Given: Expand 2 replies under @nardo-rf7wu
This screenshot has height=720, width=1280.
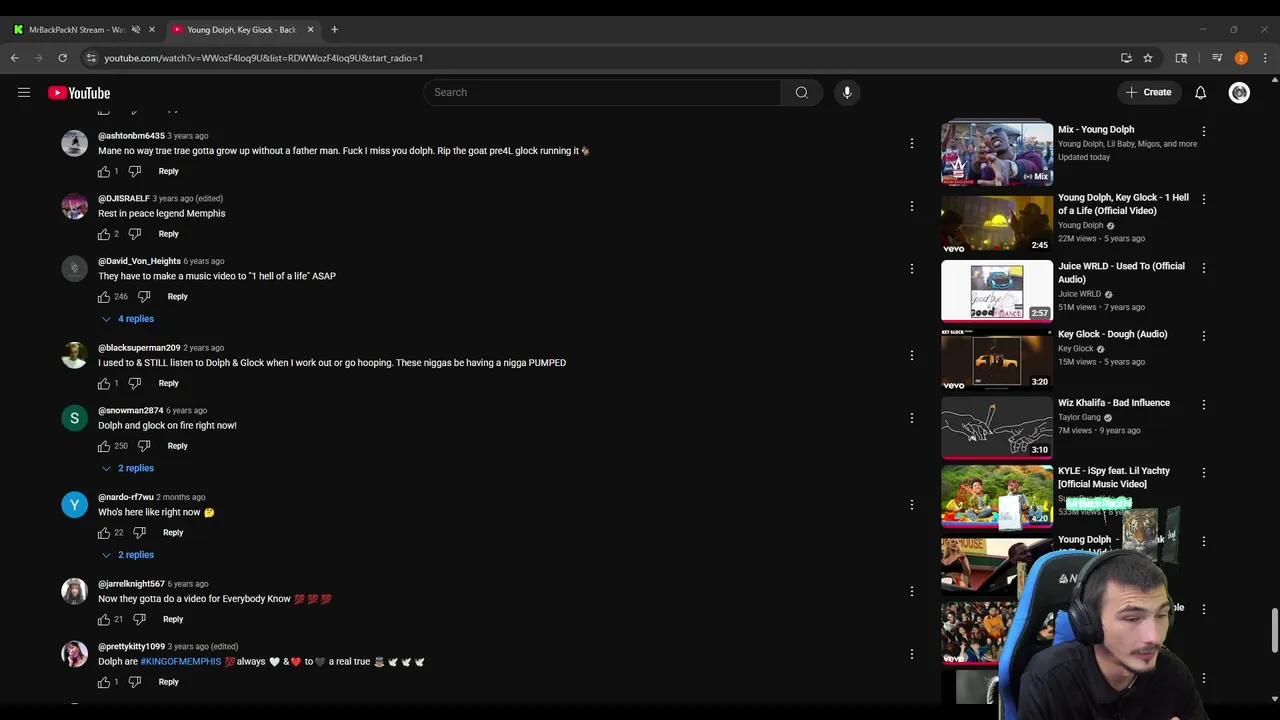Looking at the screenshot, I should [127, 555].
